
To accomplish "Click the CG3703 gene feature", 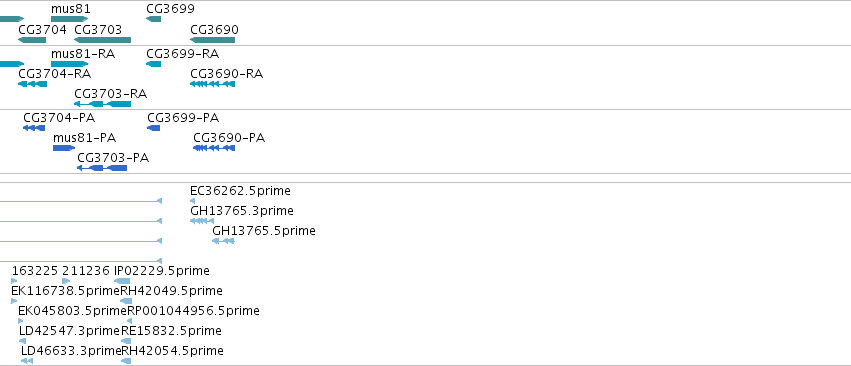I will (103, 40).
